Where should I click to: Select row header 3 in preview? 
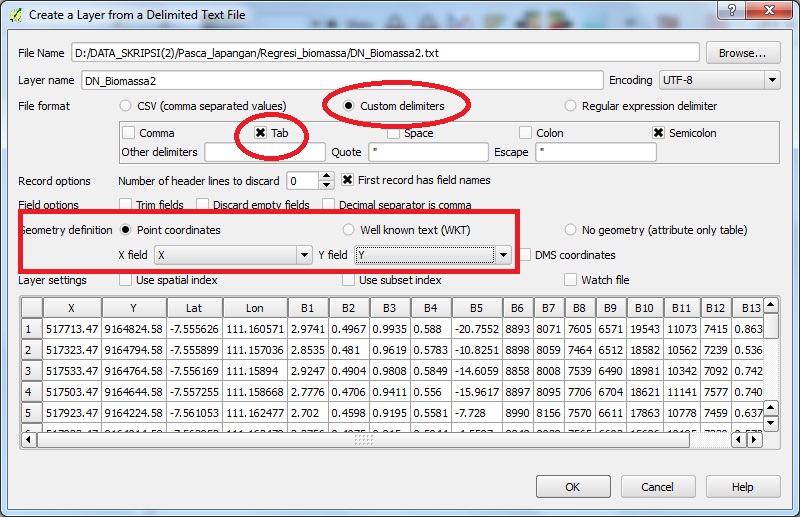tap(32, 371)
